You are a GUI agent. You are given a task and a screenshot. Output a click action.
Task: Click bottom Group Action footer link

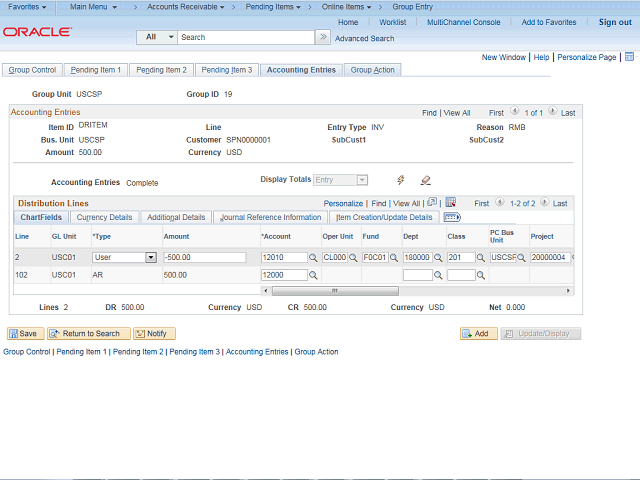tap(316, 352)
